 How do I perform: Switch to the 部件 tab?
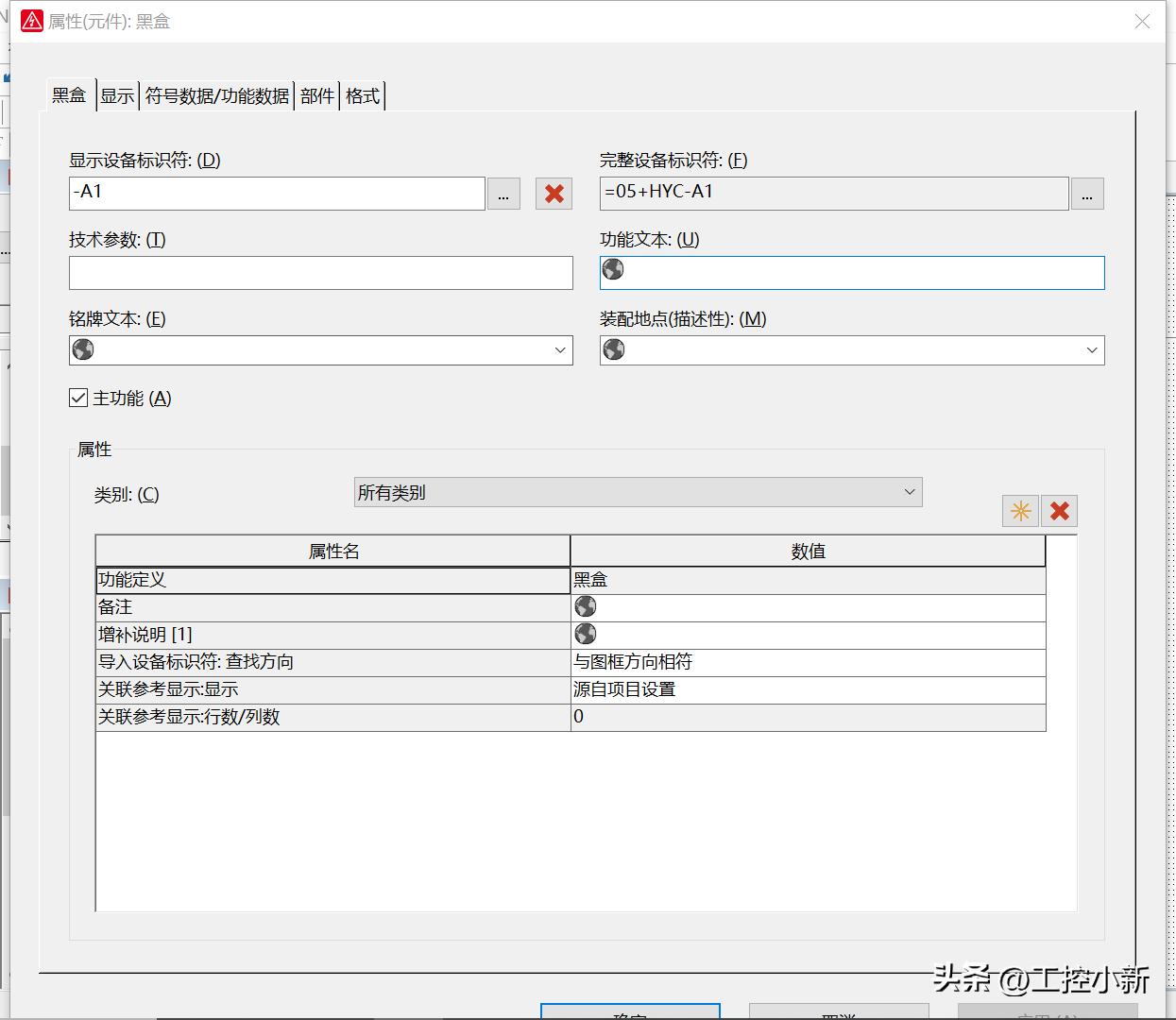317,94
